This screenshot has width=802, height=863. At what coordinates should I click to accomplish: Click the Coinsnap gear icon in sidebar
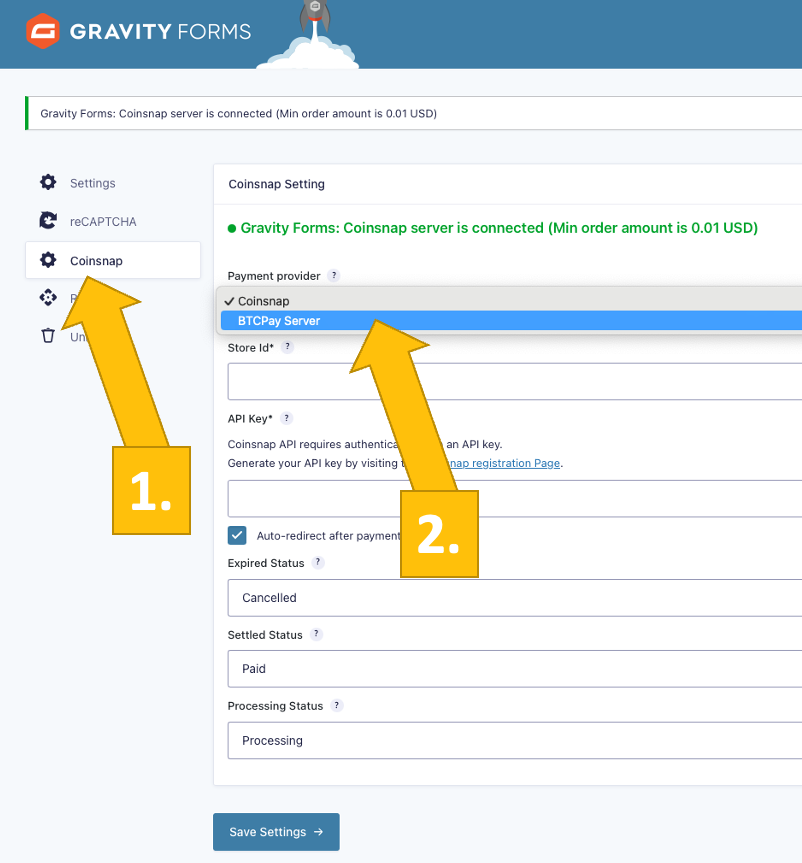[47, 261]
